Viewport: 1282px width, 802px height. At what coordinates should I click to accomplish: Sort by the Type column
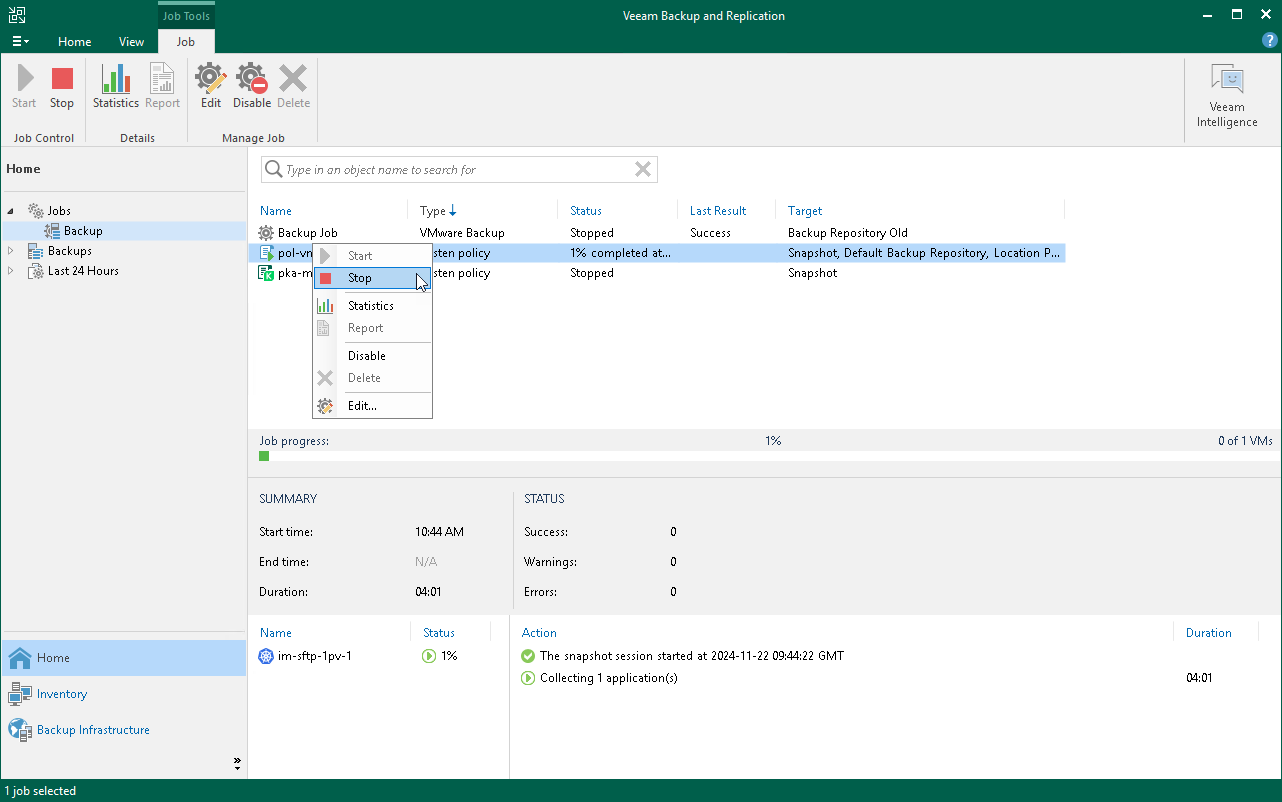coord(438,211)
